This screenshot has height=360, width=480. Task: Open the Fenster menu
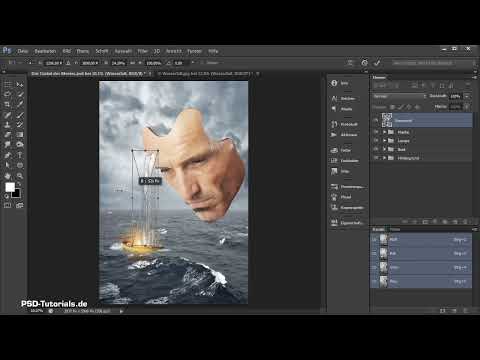pos(194,51)
